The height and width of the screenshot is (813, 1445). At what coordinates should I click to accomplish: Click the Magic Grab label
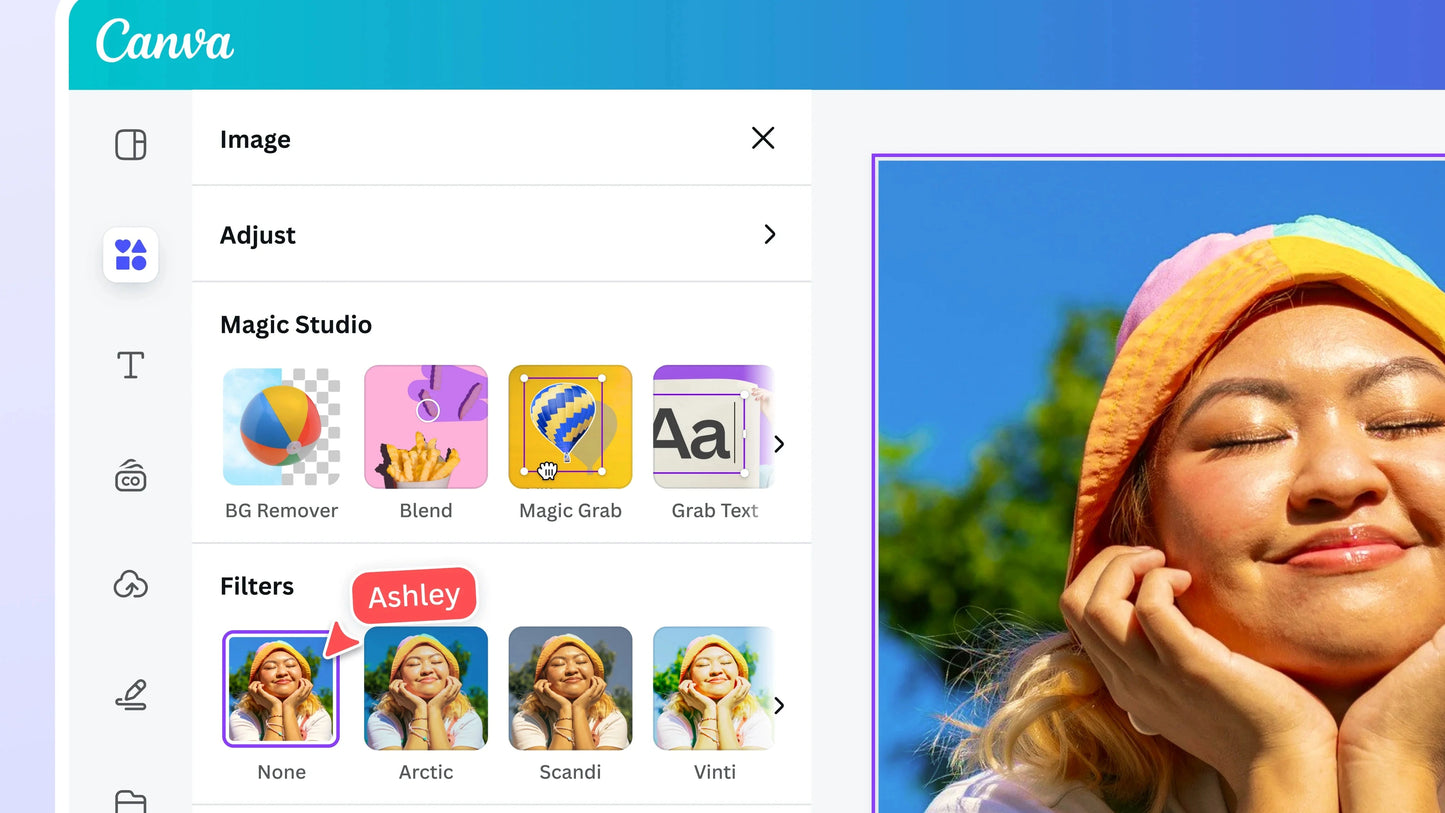570,511
